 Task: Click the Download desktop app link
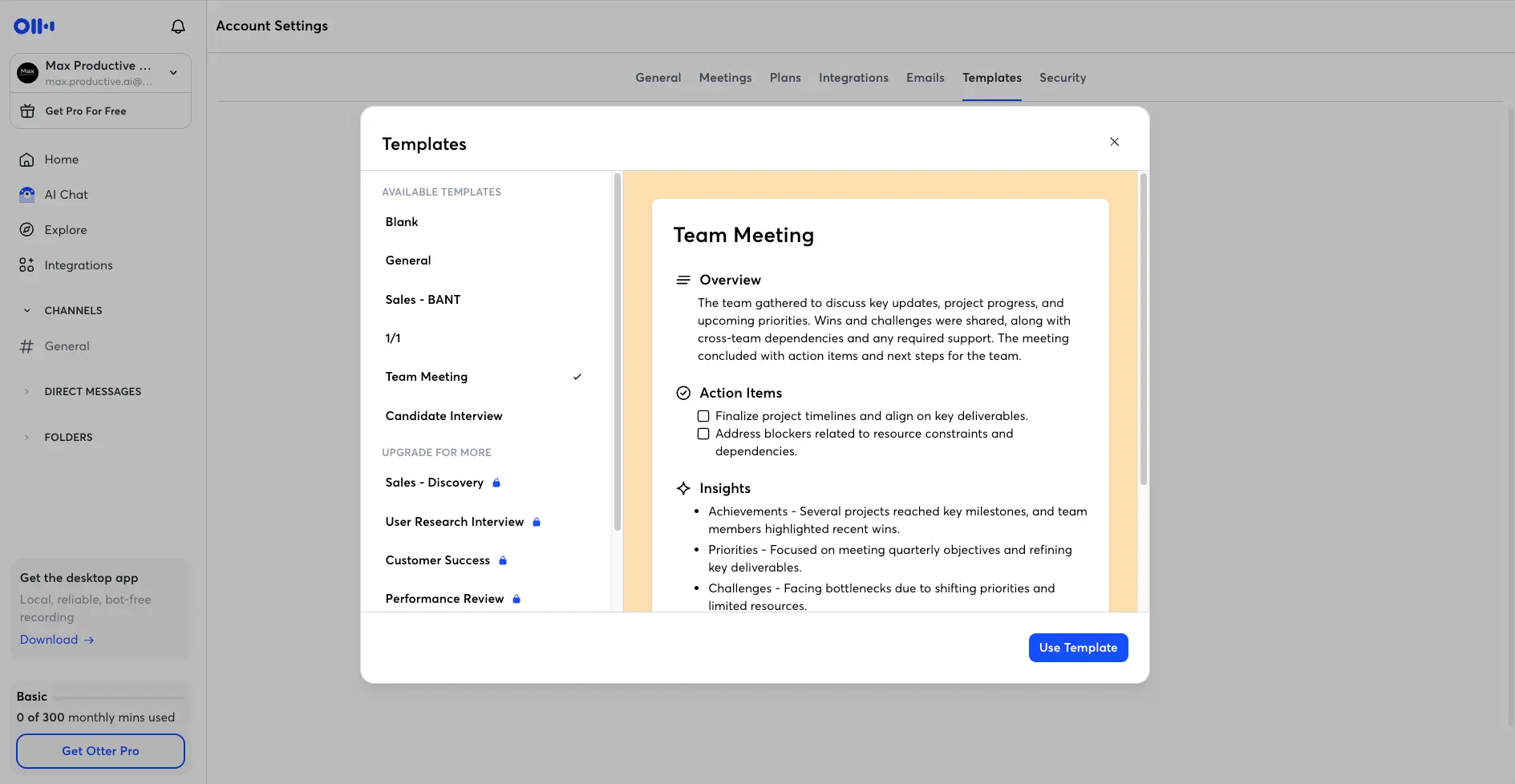tap(57, 640)
